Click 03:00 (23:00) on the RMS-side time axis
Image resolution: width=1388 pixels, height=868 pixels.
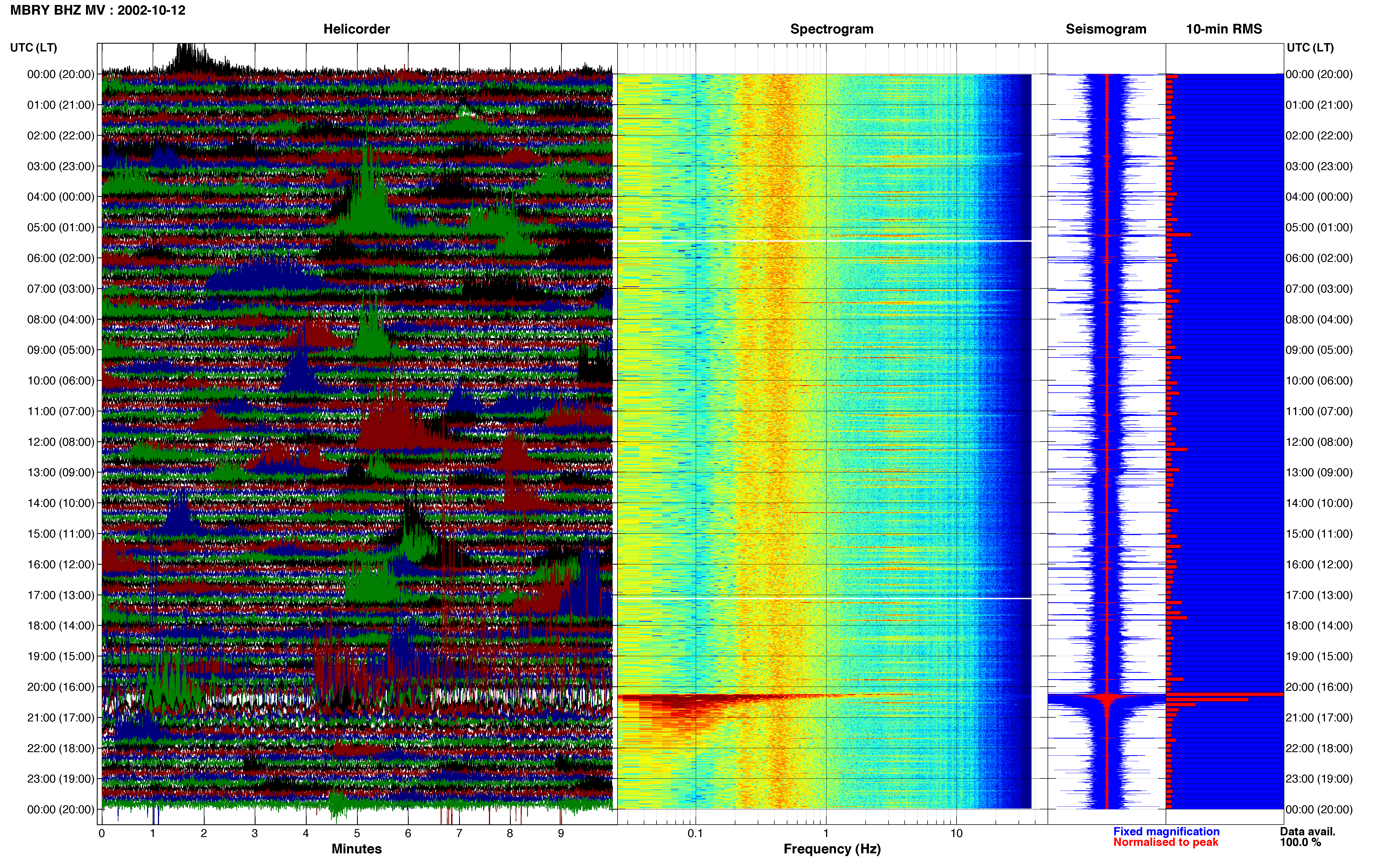1319,166
